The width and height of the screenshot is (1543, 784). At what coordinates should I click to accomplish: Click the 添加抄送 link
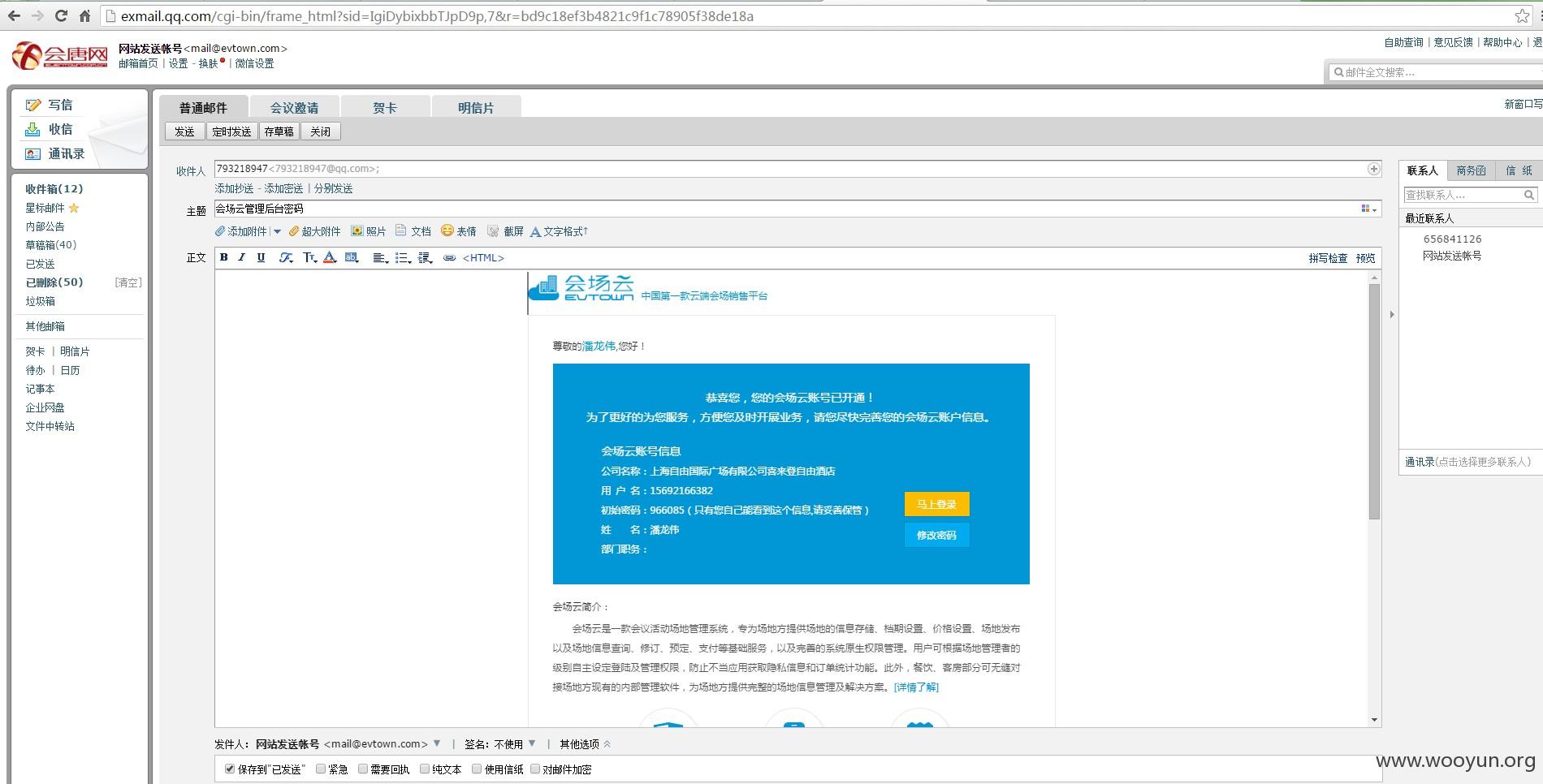(234, 188)
